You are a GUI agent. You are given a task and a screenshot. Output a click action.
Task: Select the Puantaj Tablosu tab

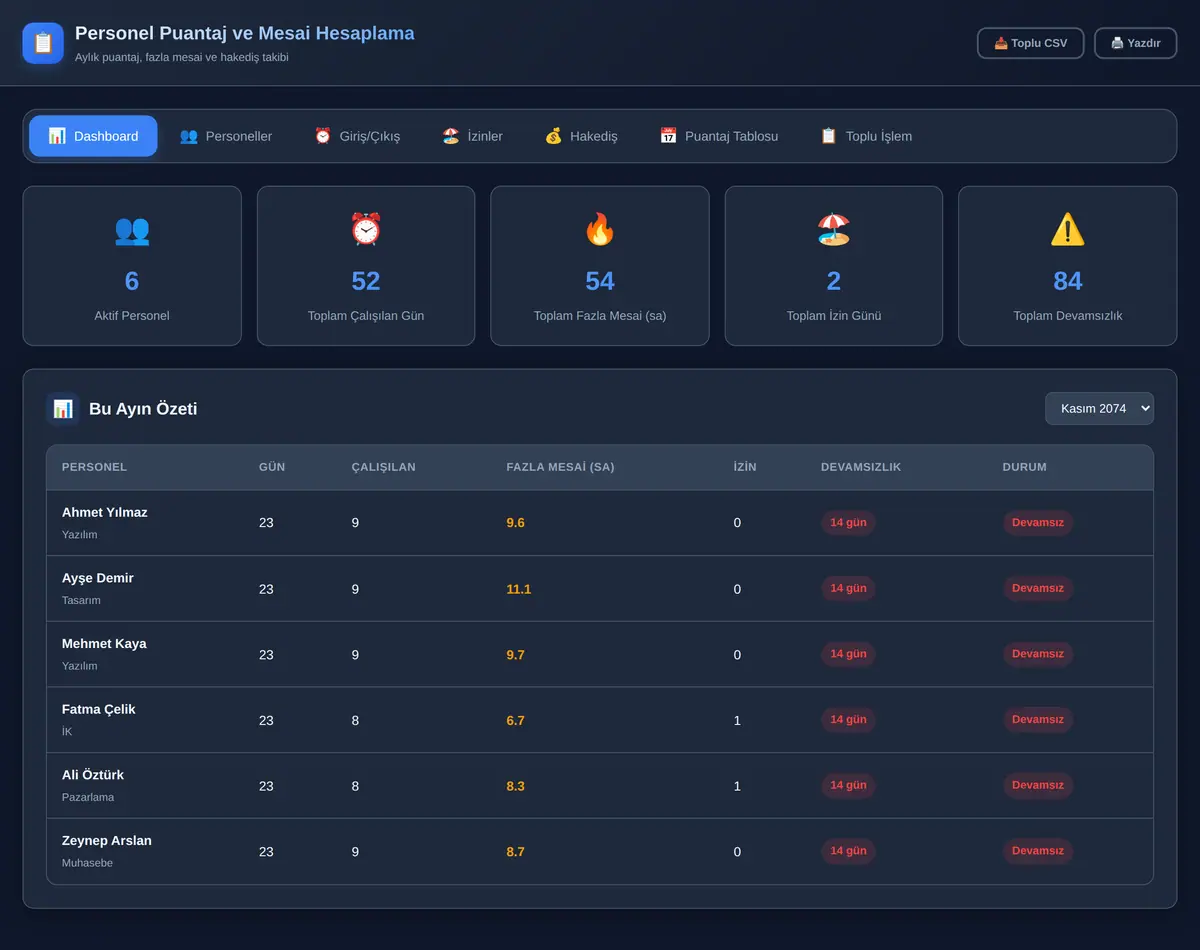[719, 136]
